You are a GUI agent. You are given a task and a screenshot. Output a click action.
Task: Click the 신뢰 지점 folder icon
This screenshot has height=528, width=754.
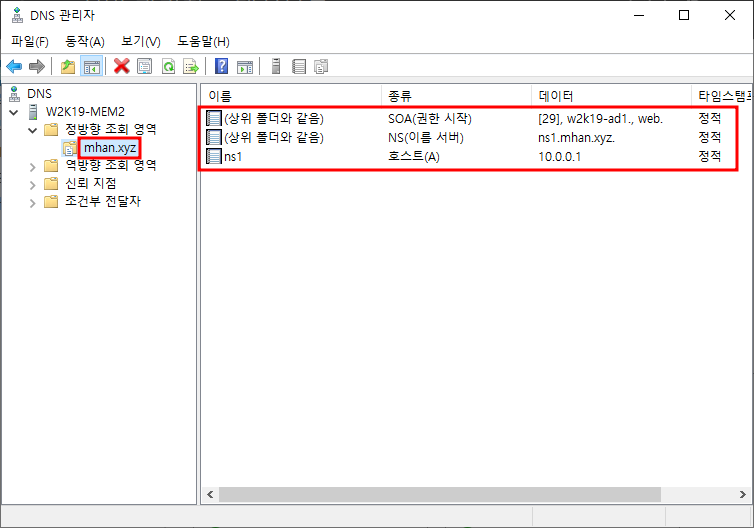click(x=51, y=184)
